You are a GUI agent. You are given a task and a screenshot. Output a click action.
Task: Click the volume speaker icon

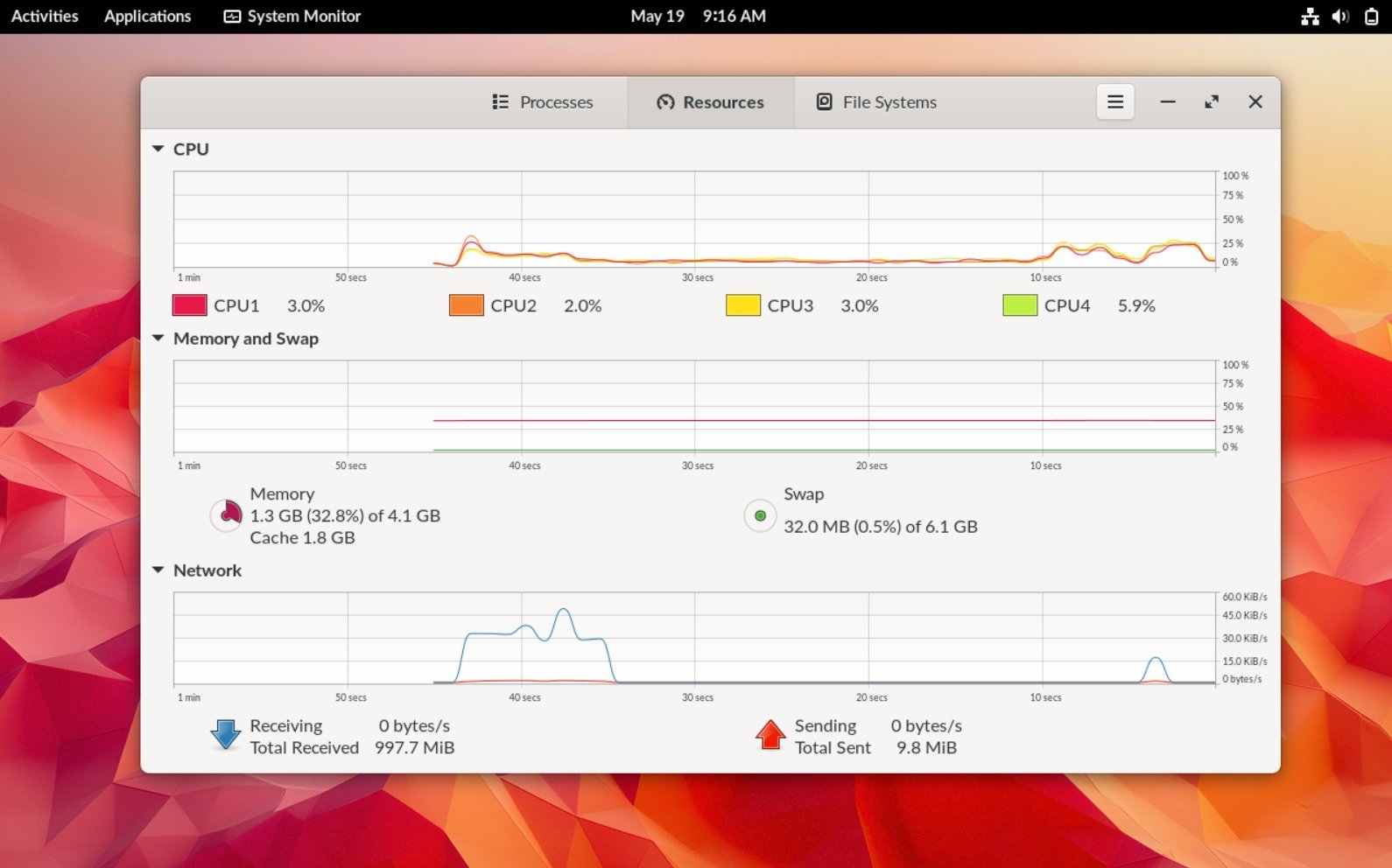(1340, 17)
